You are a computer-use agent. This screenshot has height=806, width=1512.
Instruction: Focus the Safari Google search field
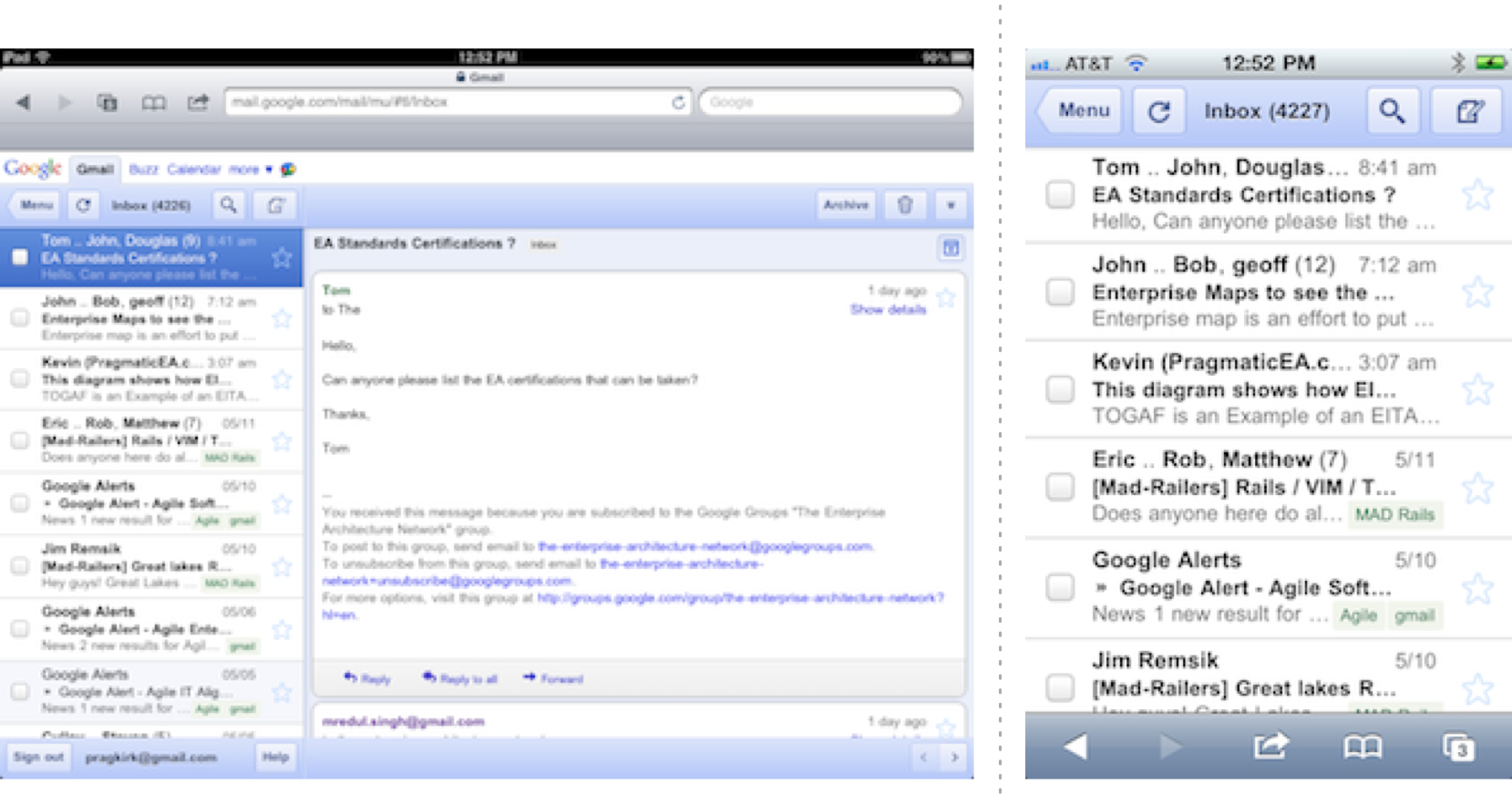(x=830, y=102)
